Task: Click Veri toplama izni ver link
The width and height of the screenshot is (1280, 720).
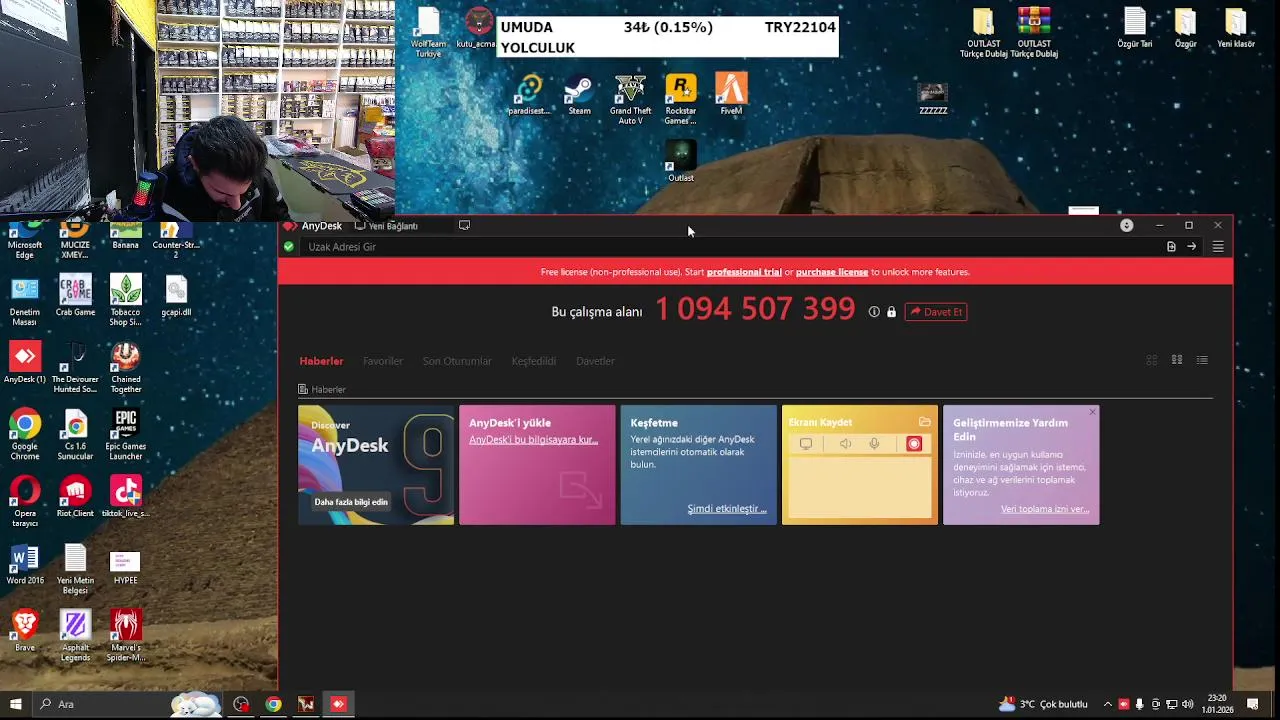Action: tap(1045, 509)
